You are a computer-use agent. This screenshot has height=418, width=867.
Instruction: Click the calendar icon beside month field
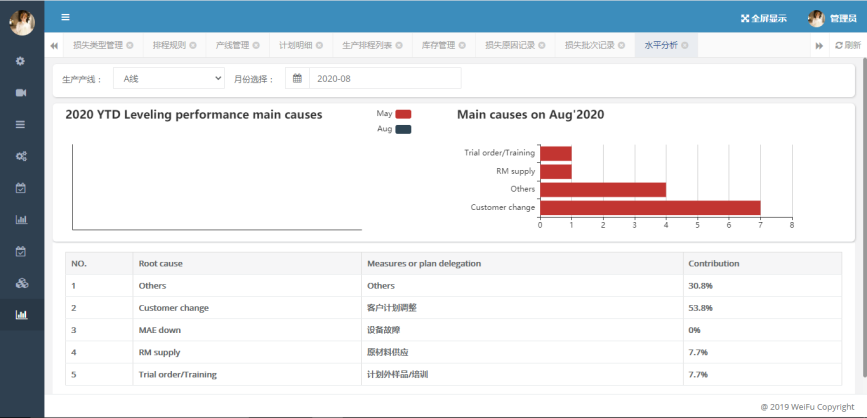pyautogui.click(x=297, y=78)
